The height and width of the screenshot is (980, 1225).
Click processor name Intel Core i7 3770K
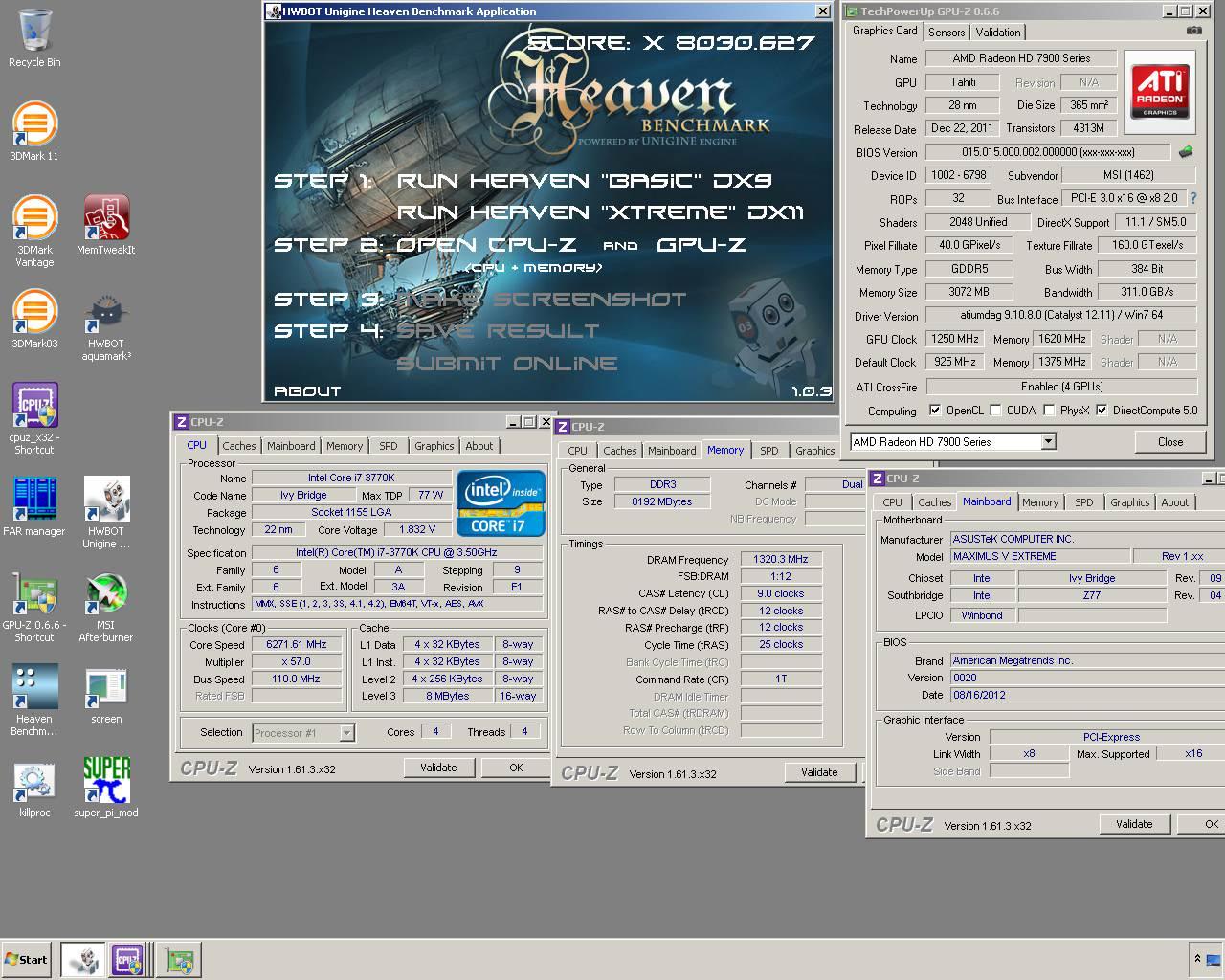click(351, 478)
